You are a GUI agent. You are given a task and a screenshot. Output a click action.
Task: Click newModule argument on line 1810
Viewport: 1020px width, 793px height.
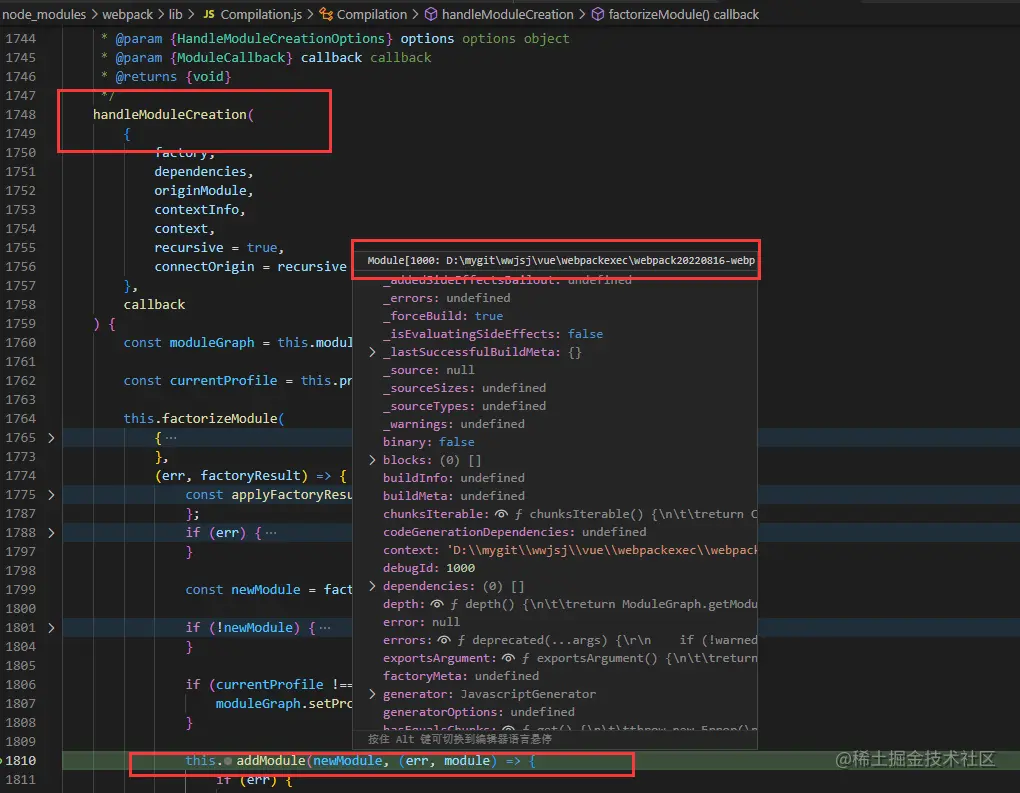point(347,760)
